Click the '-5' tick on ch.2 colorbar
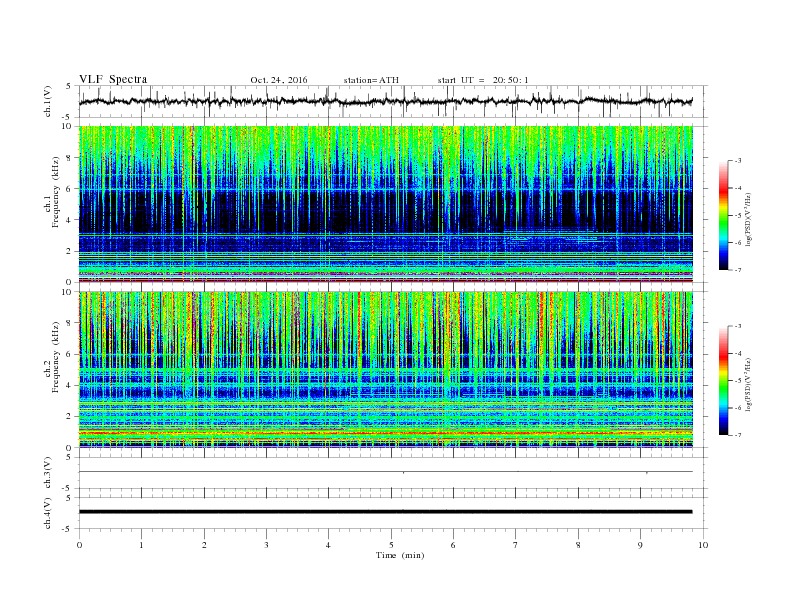This screenshot has width=792, height=612. pos(737,381)
